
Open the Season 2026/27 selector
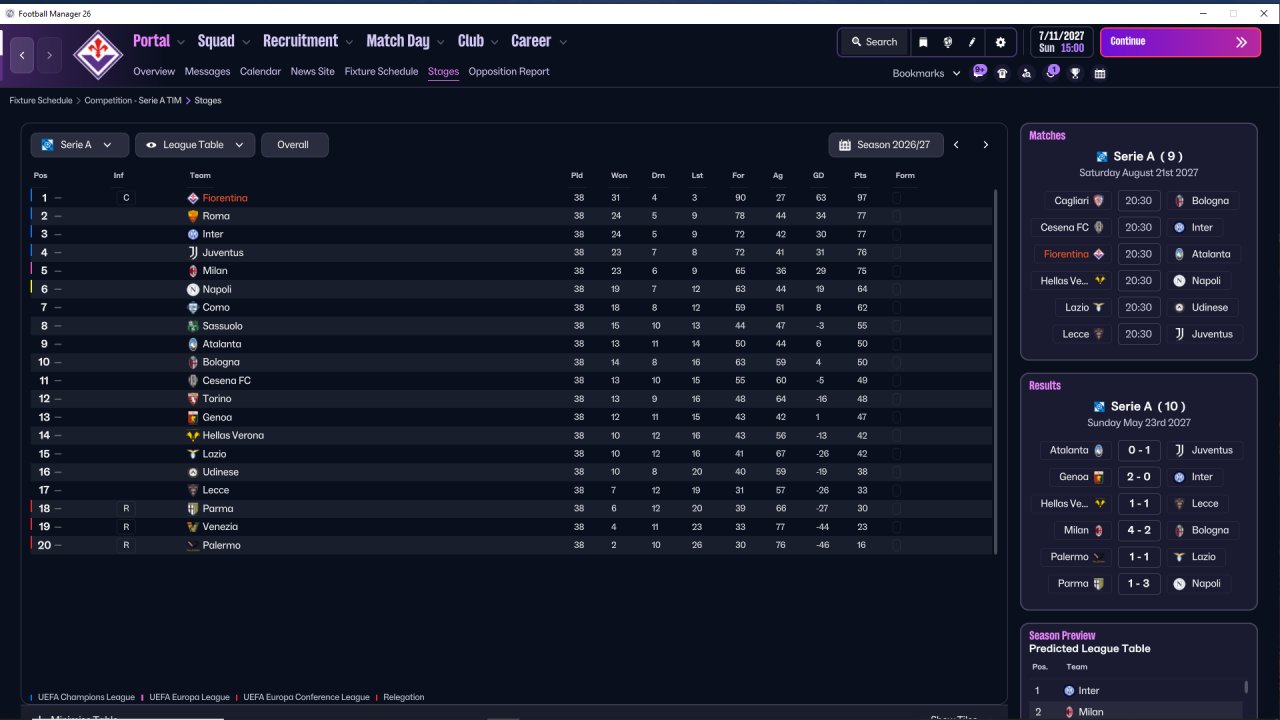[x=886, y=145]
